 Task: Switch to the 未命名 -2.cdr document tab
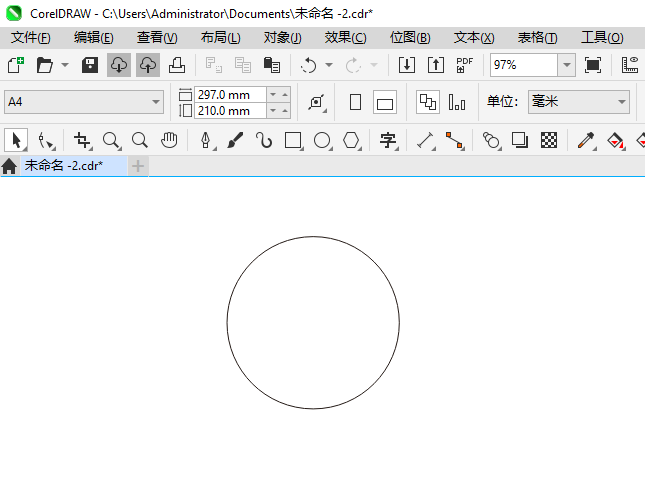coord(74,166)
